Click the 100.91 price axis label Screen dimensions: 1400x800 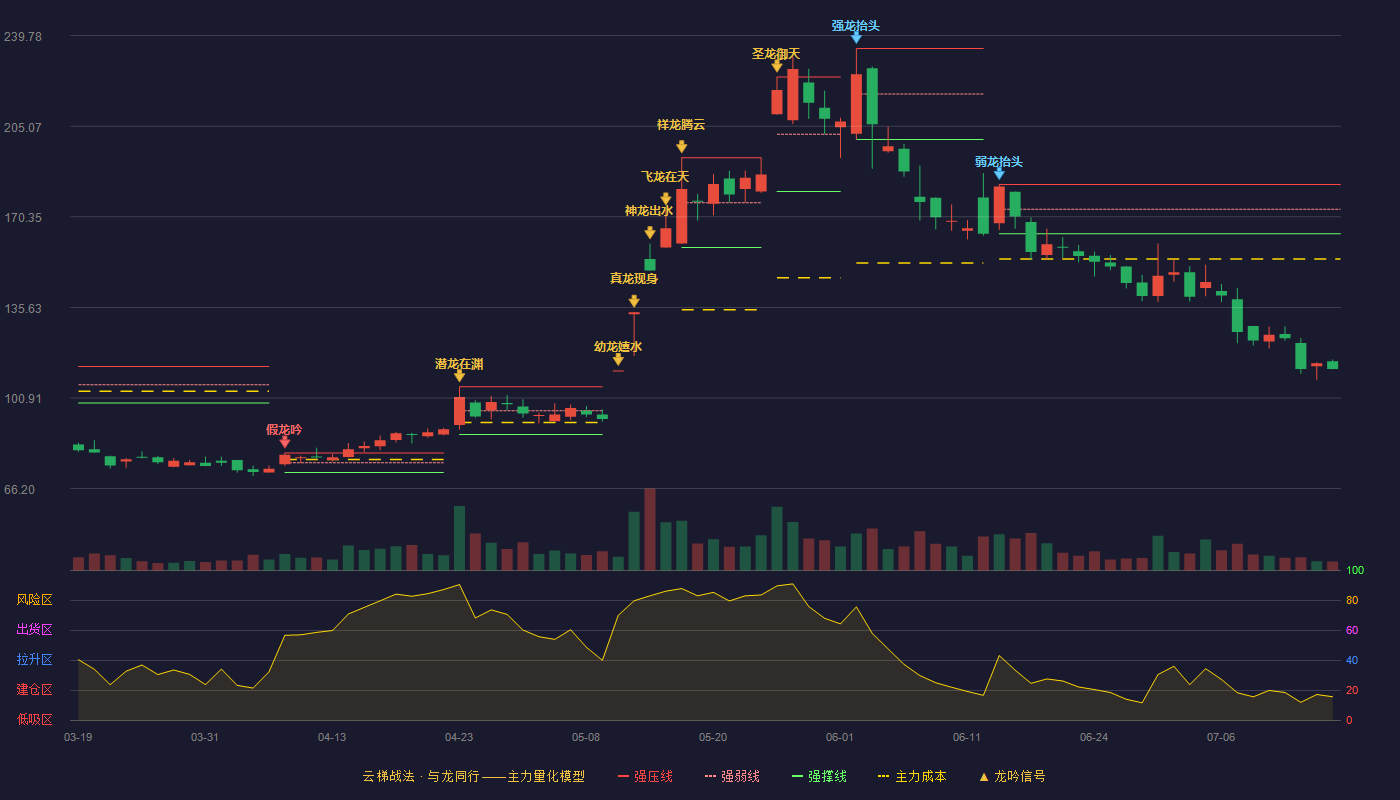[23, 398]
